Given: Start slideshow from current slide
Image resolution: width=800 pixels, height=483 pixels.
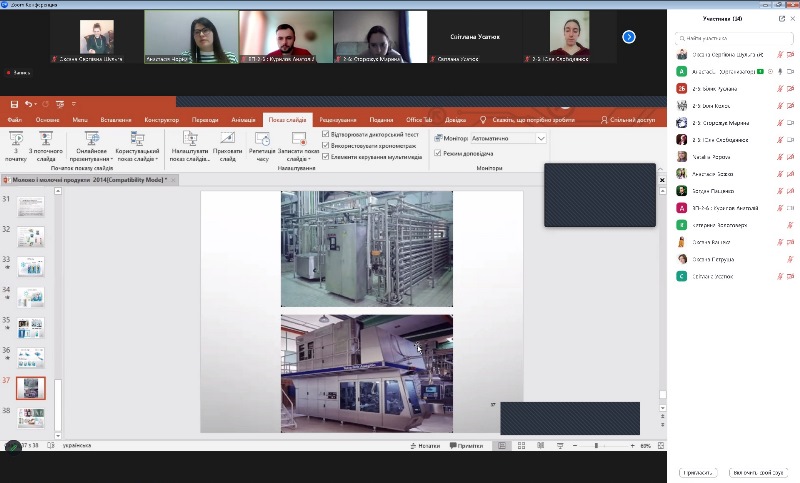Looking at the screenshot, I should click(49, 146).
